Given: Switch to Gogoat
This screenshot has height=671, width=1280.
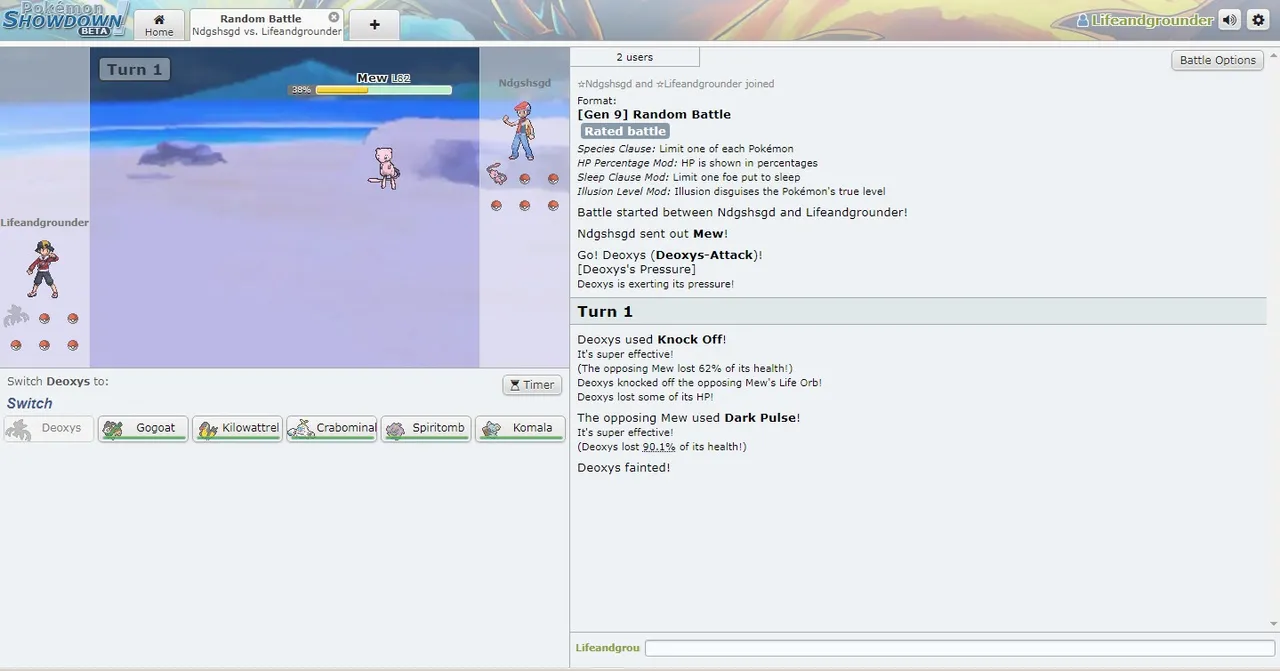Looking at the screenshot, I should 143,428.
